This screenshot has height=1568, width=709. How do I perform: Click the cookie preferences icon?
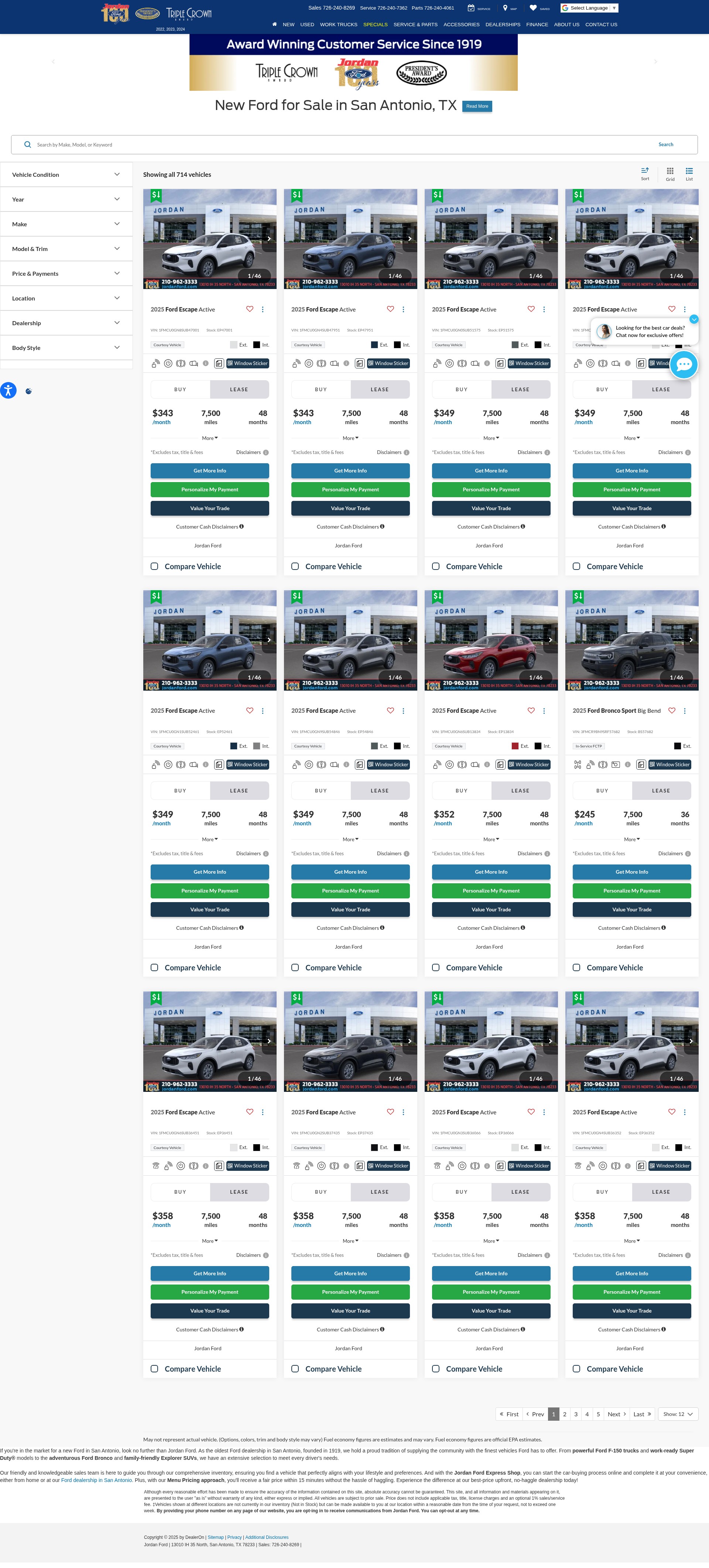pyautogui.click(x=29, y=391)
